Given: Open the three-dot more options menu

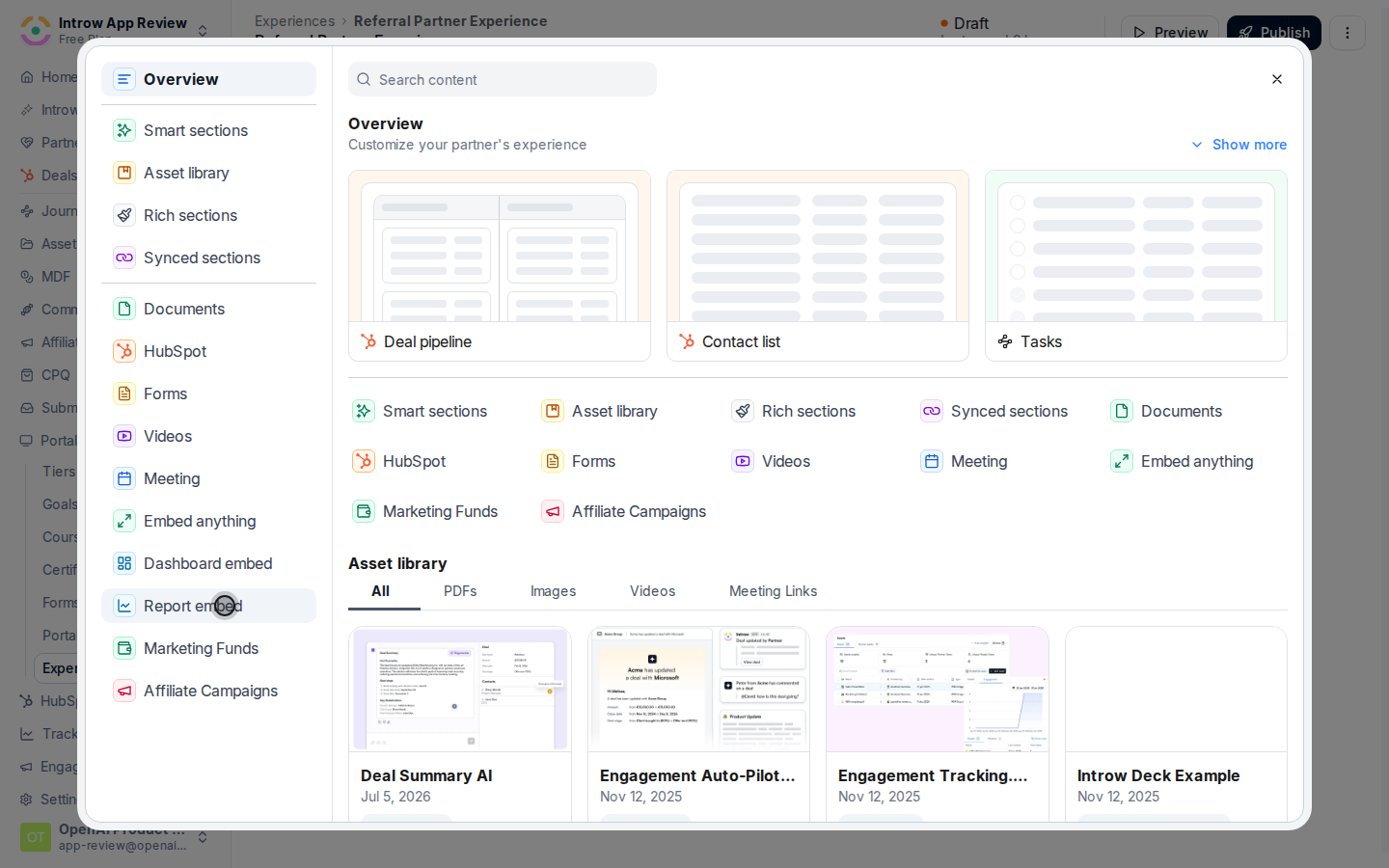Looking at the screenshot, I should tap(1348, 33).
